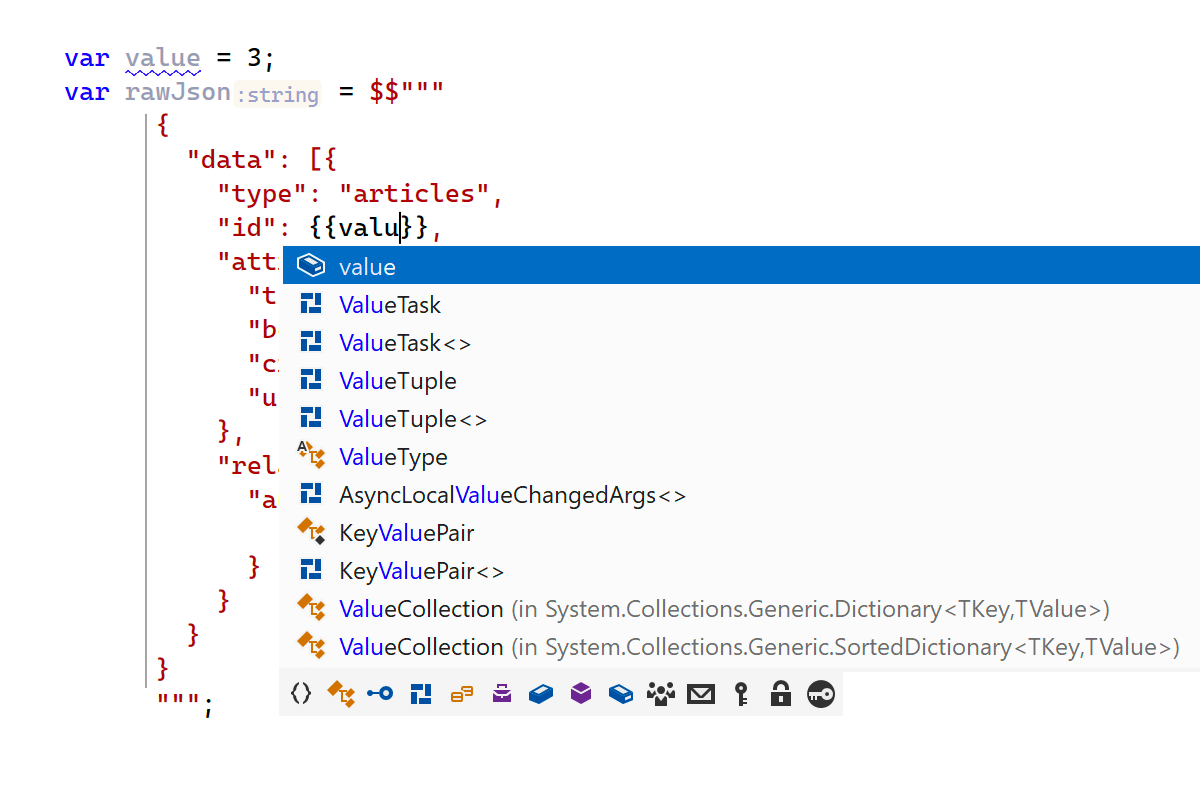Pick the non-generic ValueTuple suggestion

397,381
